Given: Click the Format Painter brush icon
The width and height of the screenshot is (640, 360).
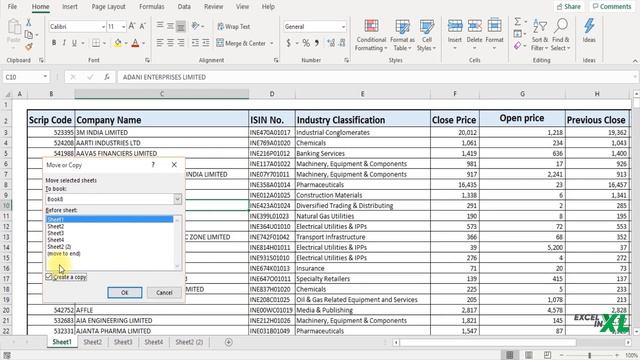Looking at the screenshot, I should tap(29, 47).
